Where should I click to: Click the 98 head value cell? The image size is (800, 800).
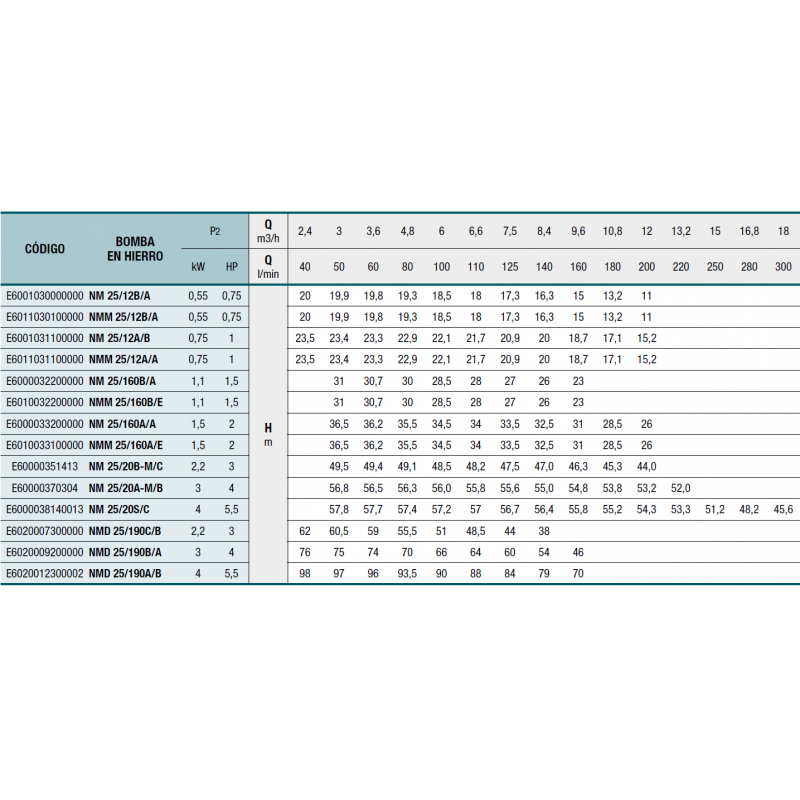click(x=305, y=573)
